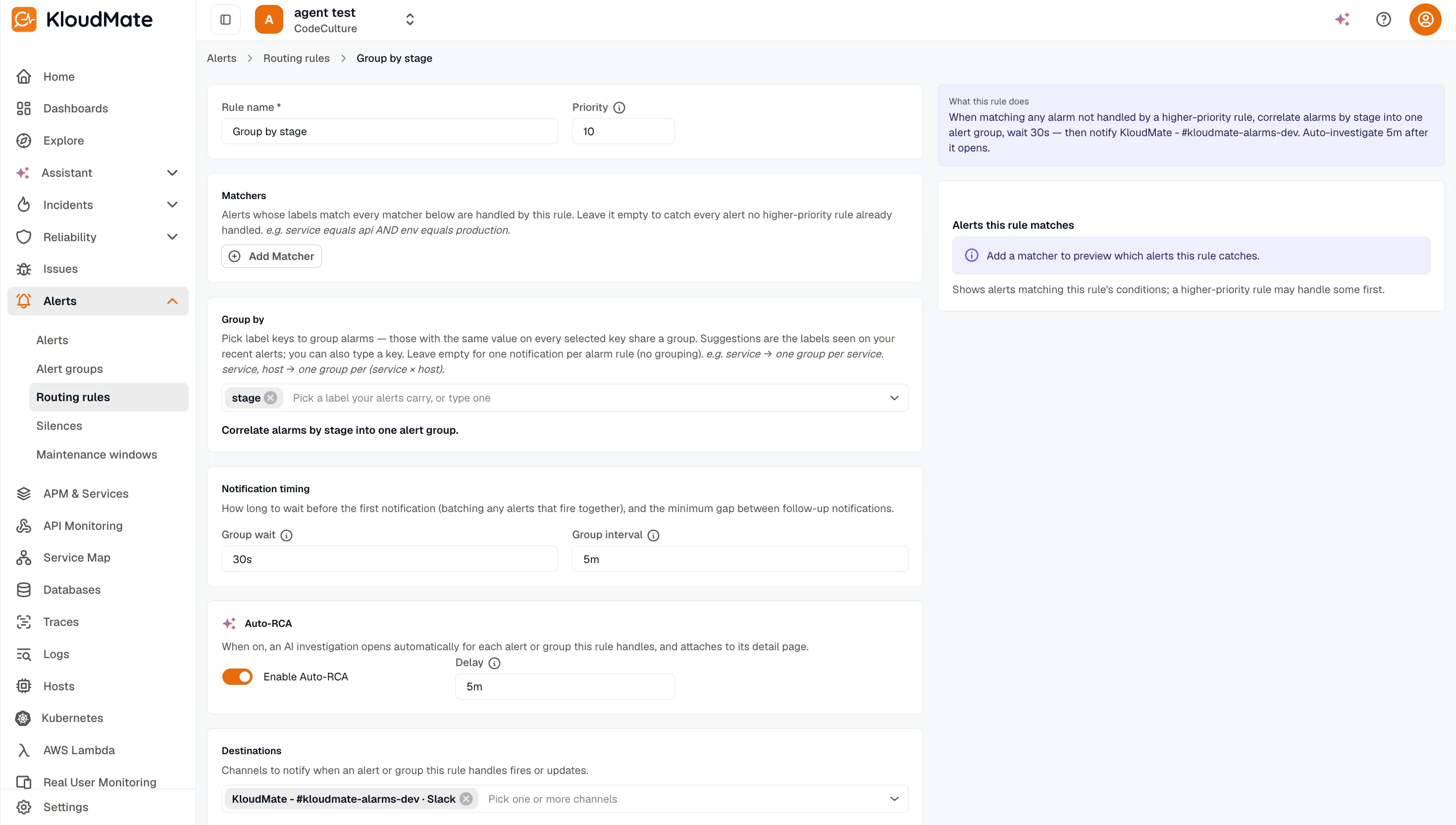Click the Group wait info icon
1456x825 pixels.
(287, 535)
